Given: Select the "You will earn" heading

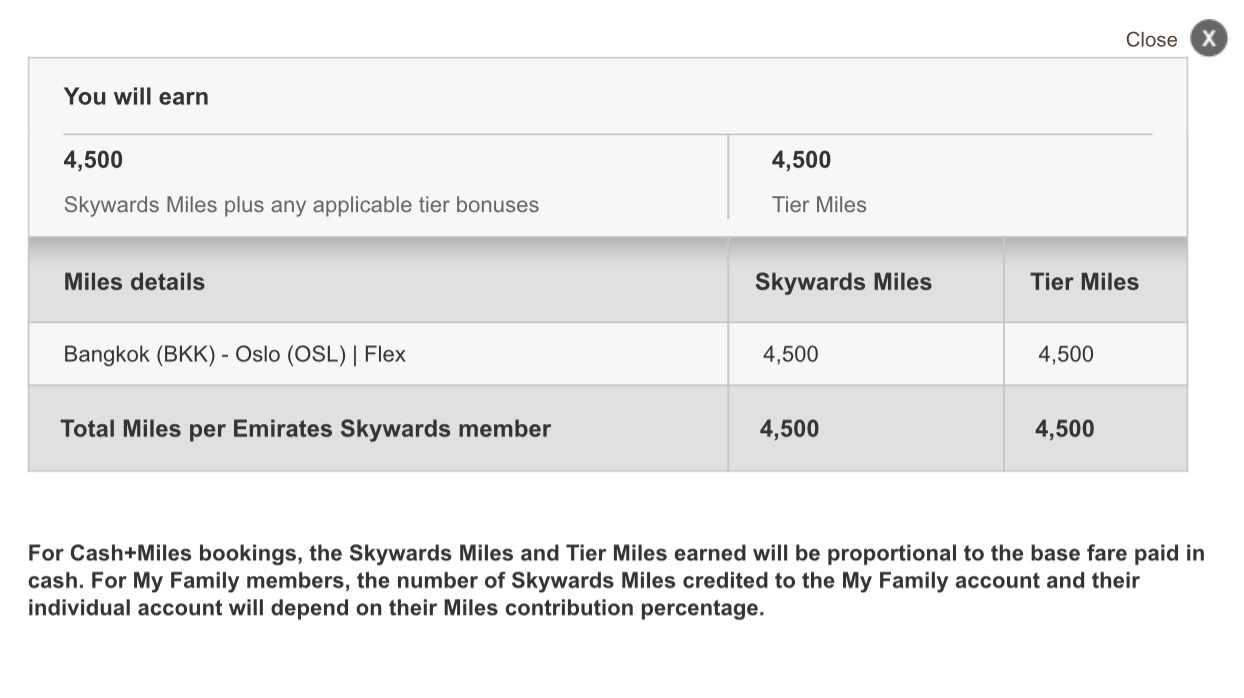Looking at the screenshot, I should (x=136, y=97).
